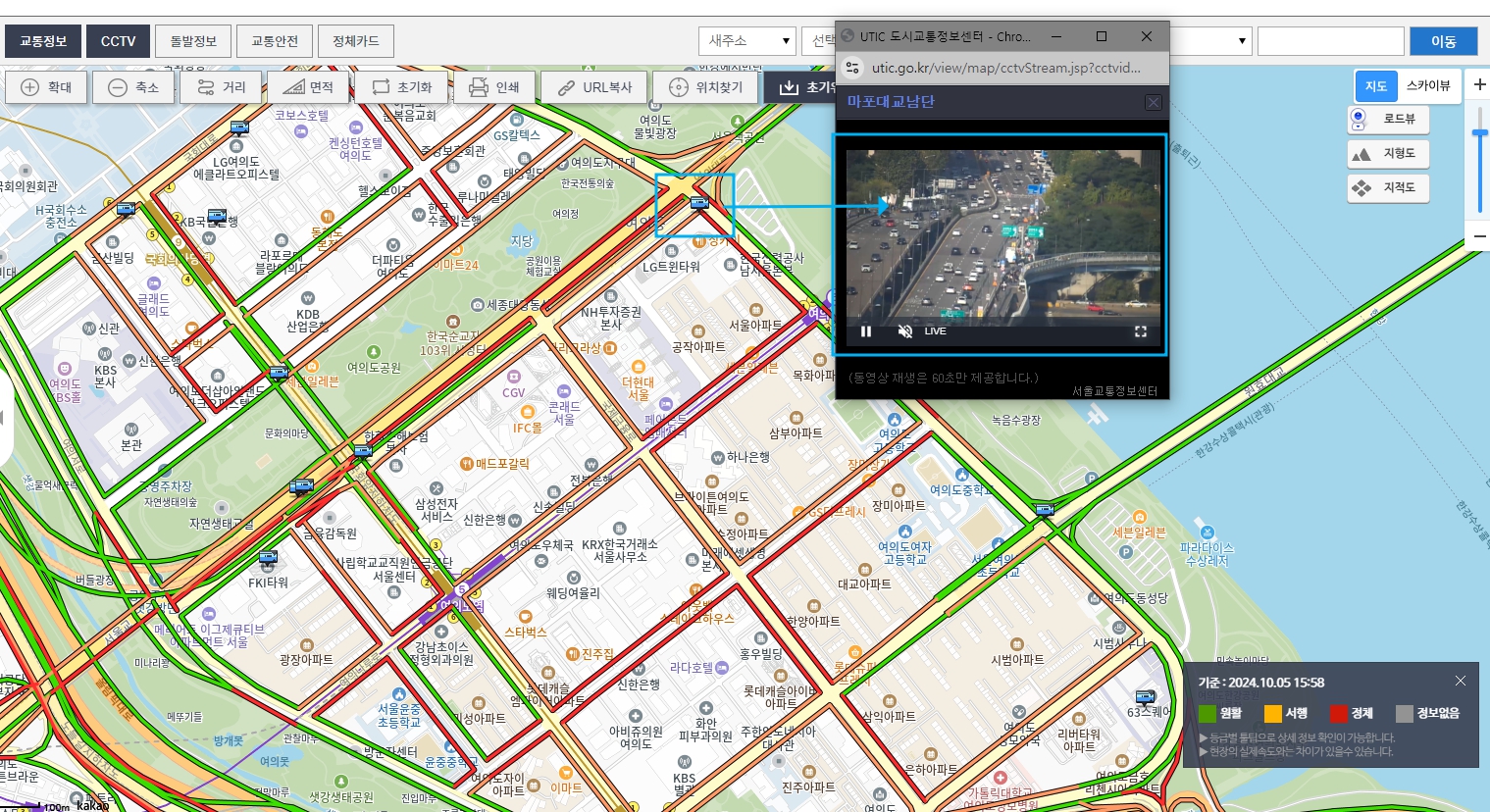
Task: Click the 마포대교남단 title in CCTV popup
Action: click(891, 102)
